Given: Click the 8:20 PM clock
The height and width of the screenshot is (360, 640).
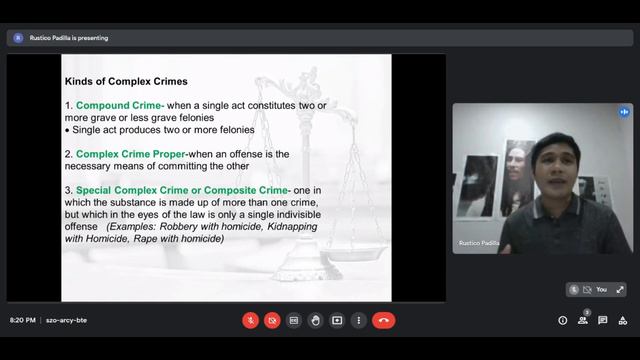Looking at the screenshot, I should coord(23,320).
